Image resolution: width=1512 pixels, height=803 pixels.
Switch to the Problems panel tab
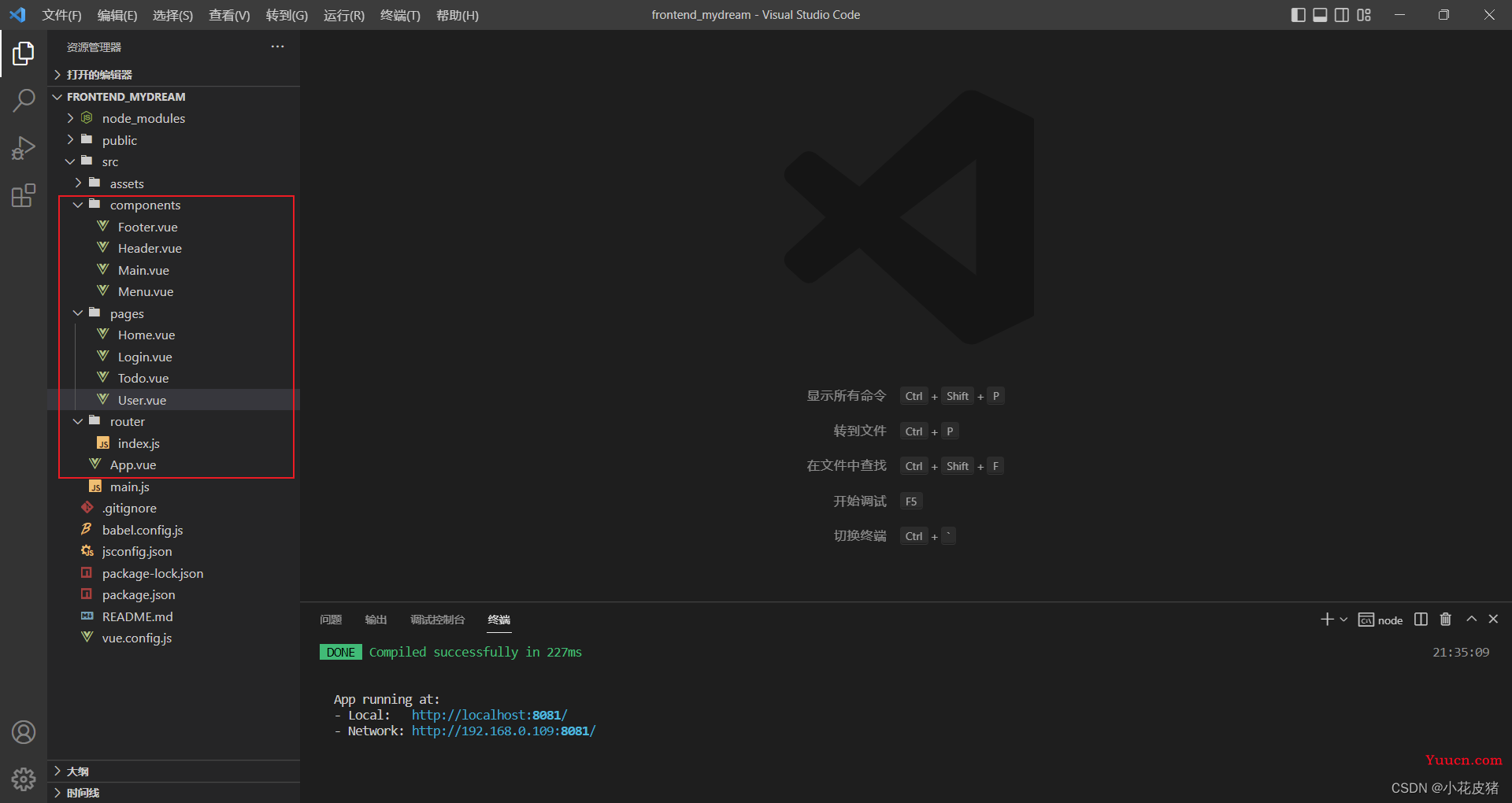click(331, 620)
